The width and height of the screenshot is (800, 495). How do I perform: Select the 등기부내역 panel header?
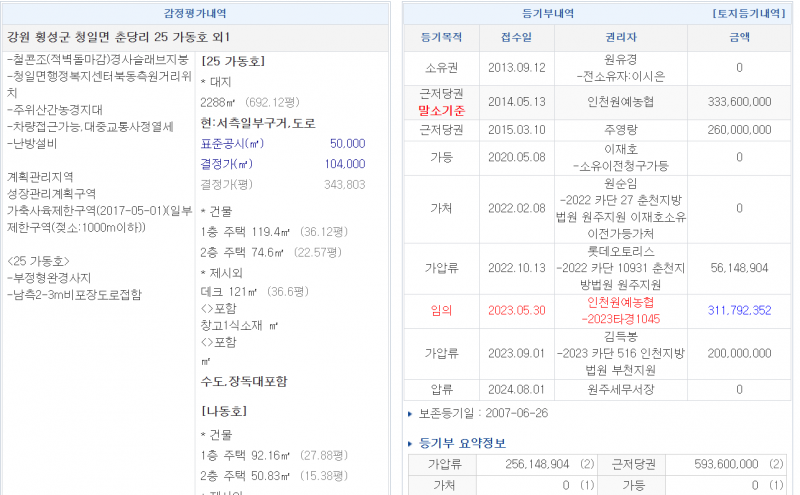(548, 14)
